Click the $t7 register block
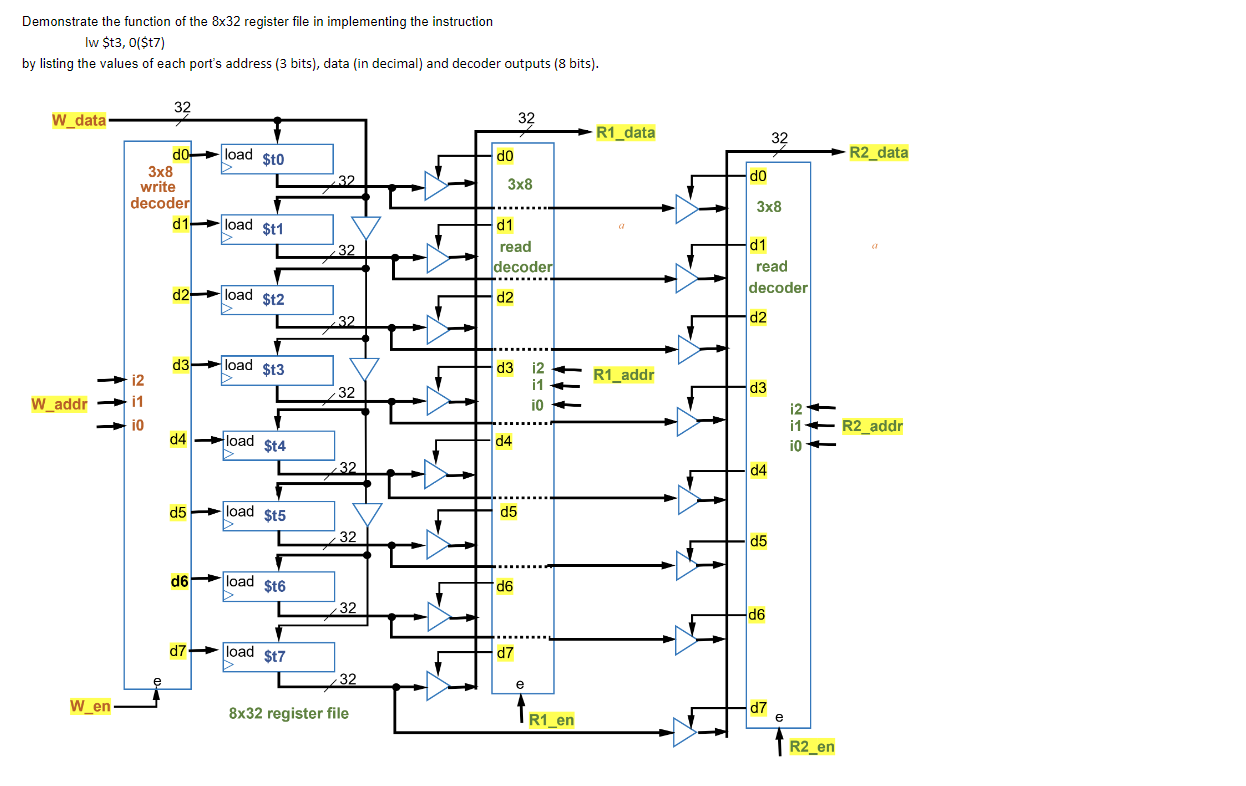The height and width of the screenshot is (786, 1246). click(x=277, y=657)
